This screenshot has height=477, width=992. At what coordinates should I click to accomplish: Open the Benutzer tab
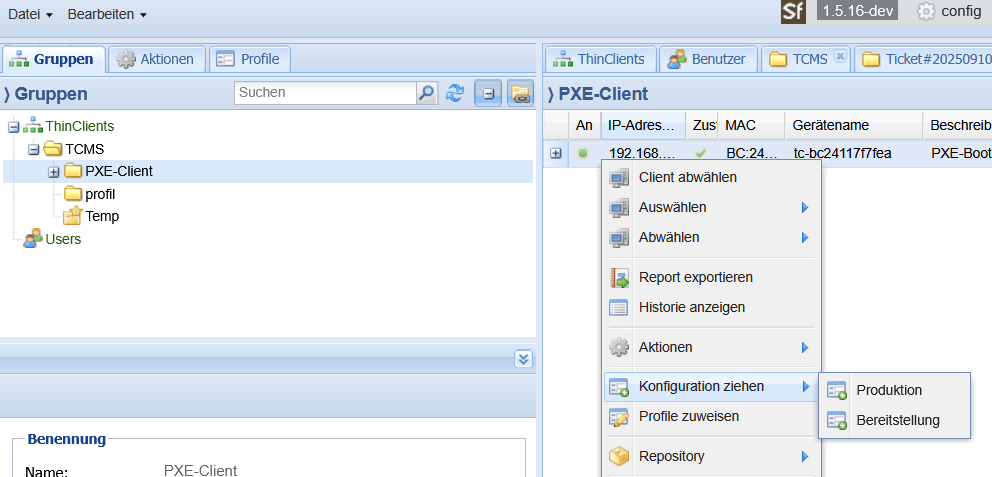(707, 59)
